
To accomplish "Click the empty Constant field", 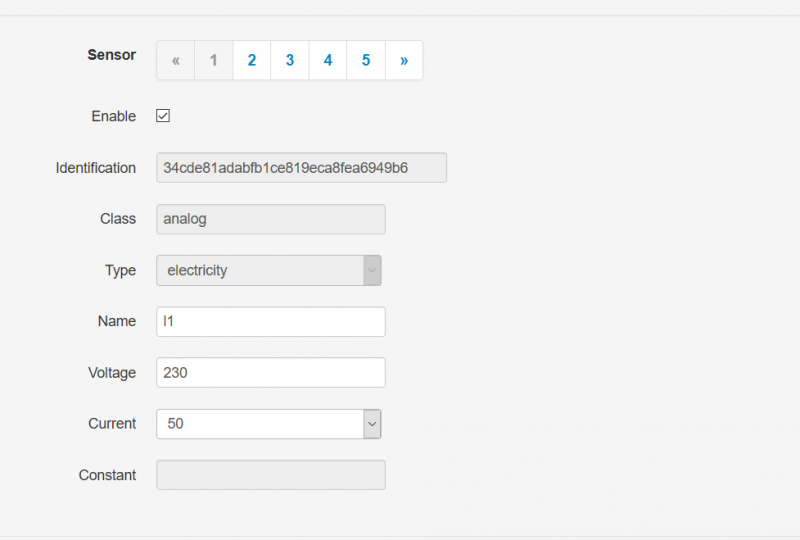I will point(271,475).
